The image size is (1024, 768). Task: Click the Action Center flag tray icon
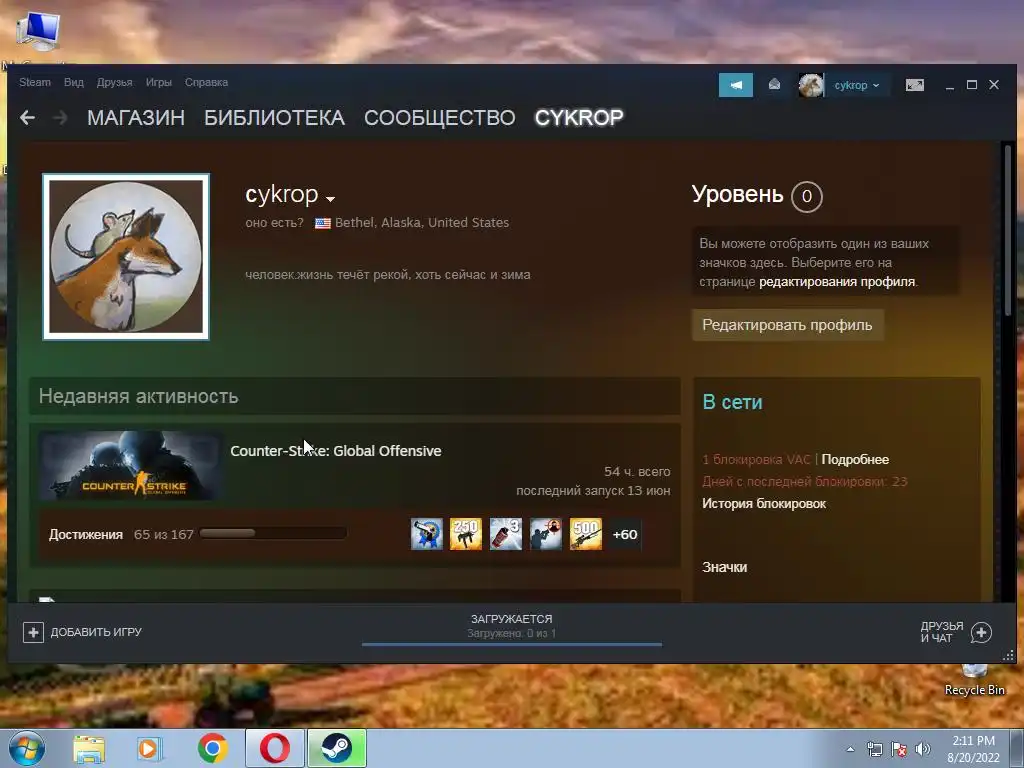[899, 749]
